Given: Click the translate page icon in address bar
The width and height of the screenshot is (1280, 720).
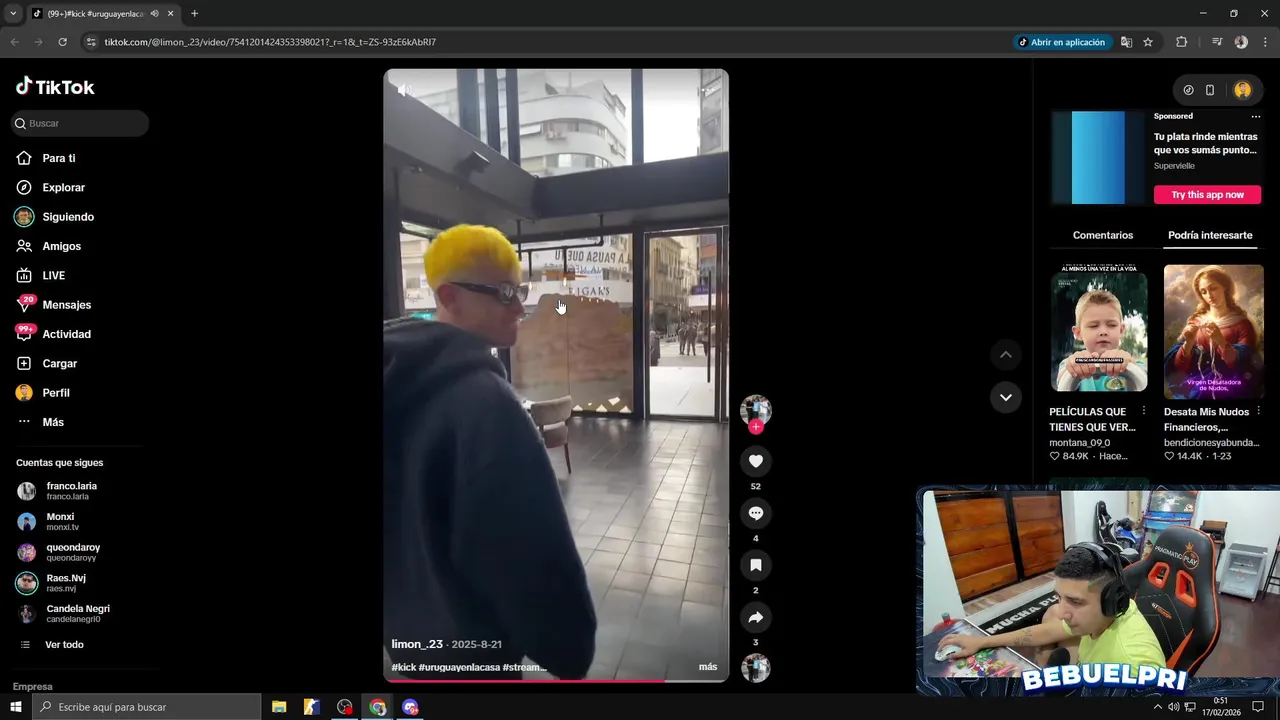Looking at the screenshot, I should tap(1126, 42).
